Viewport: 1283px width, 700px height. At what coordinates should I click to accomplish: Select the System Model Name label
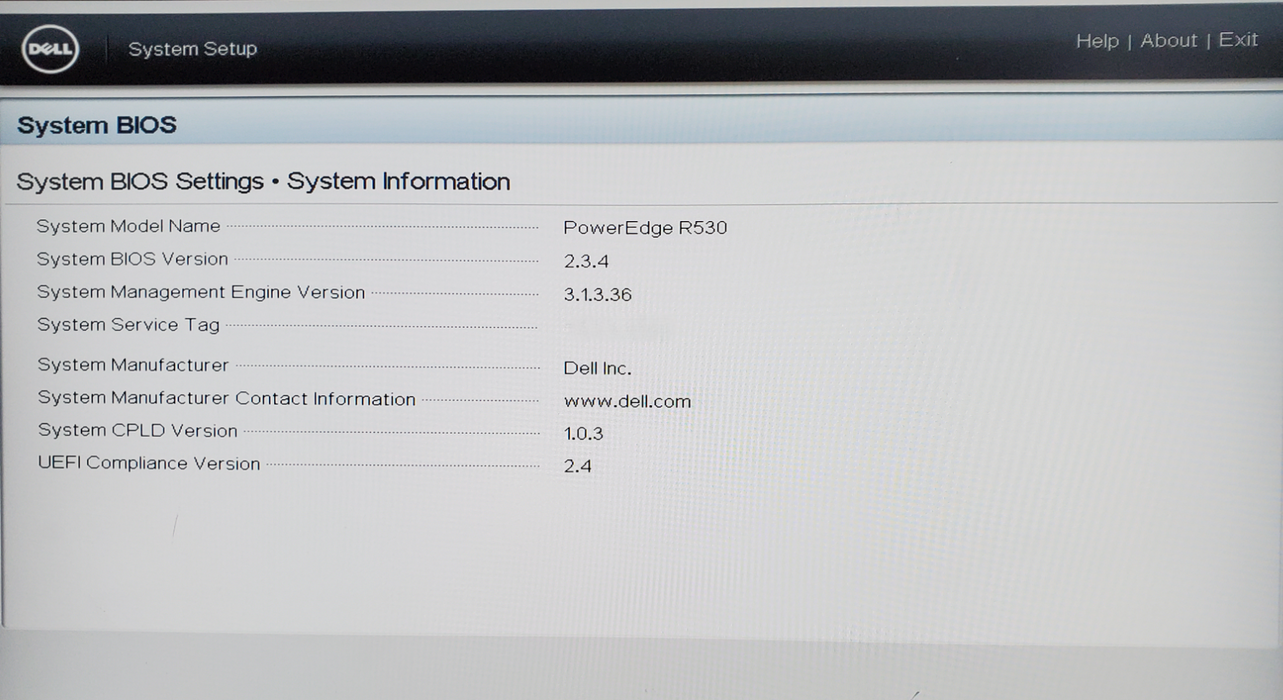point(128,226)
